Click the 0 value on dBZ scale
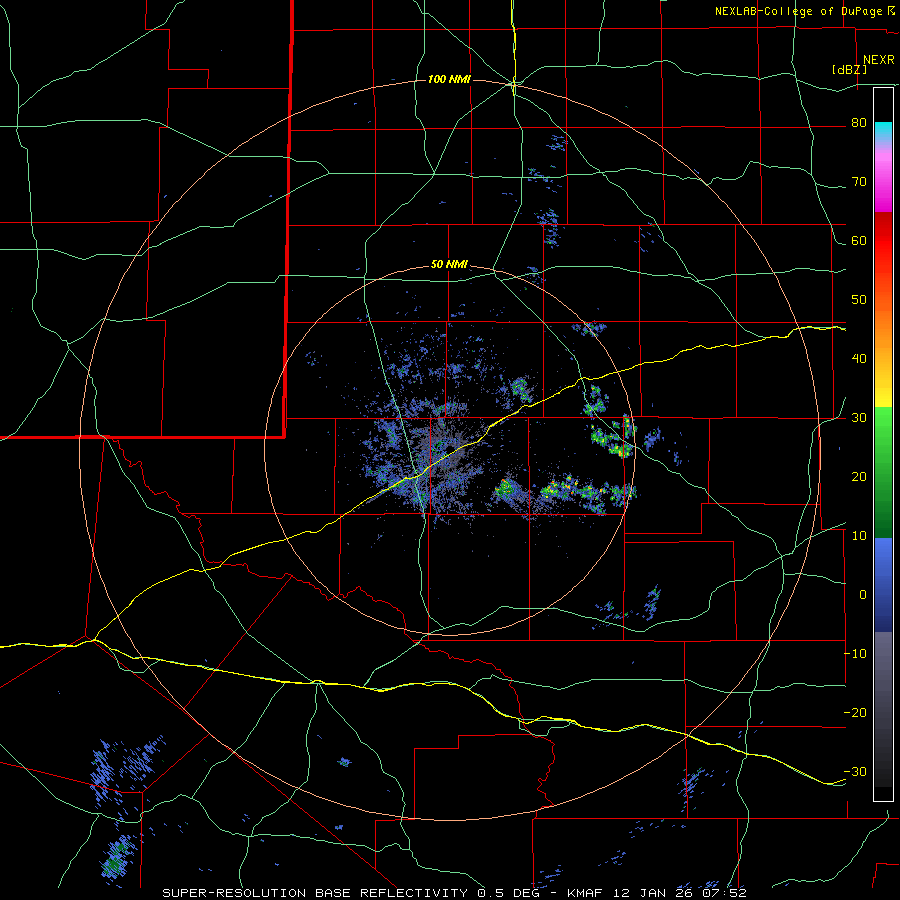 pyautogui.click(x=863, y=595)
